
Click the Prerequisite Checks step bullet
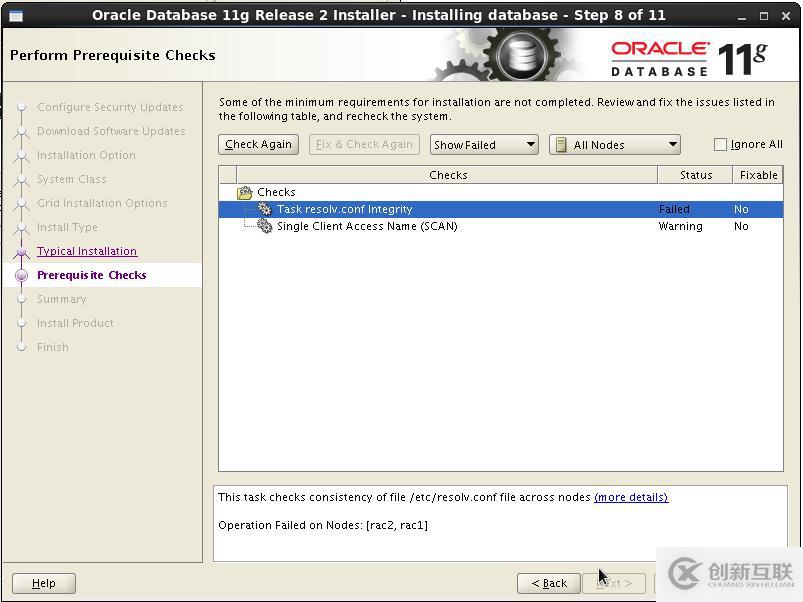click(22, 275)
